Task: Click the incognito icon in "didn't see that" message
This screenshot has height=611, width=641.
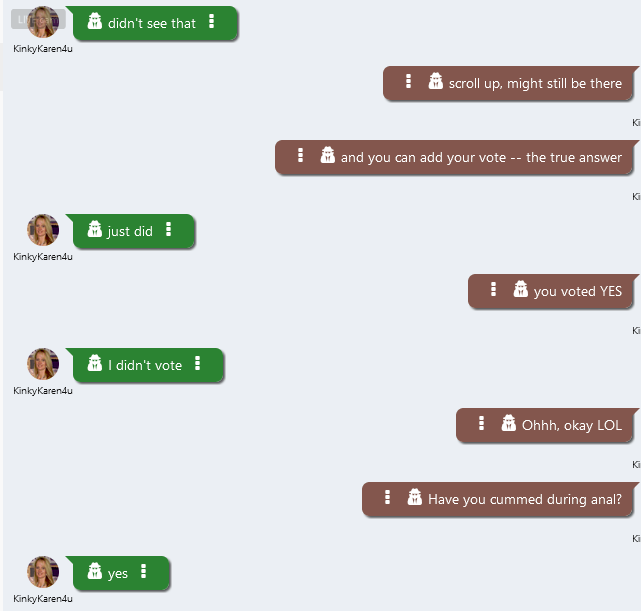Action: coord(95,22)
